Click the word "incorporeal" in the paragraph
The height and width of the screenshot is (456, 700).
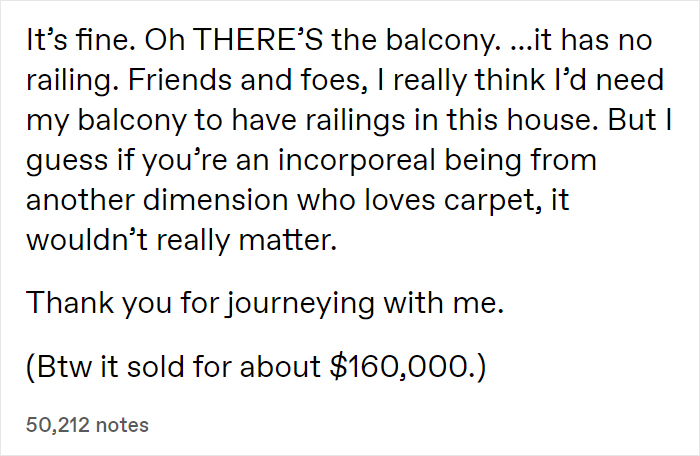[356, 160]
